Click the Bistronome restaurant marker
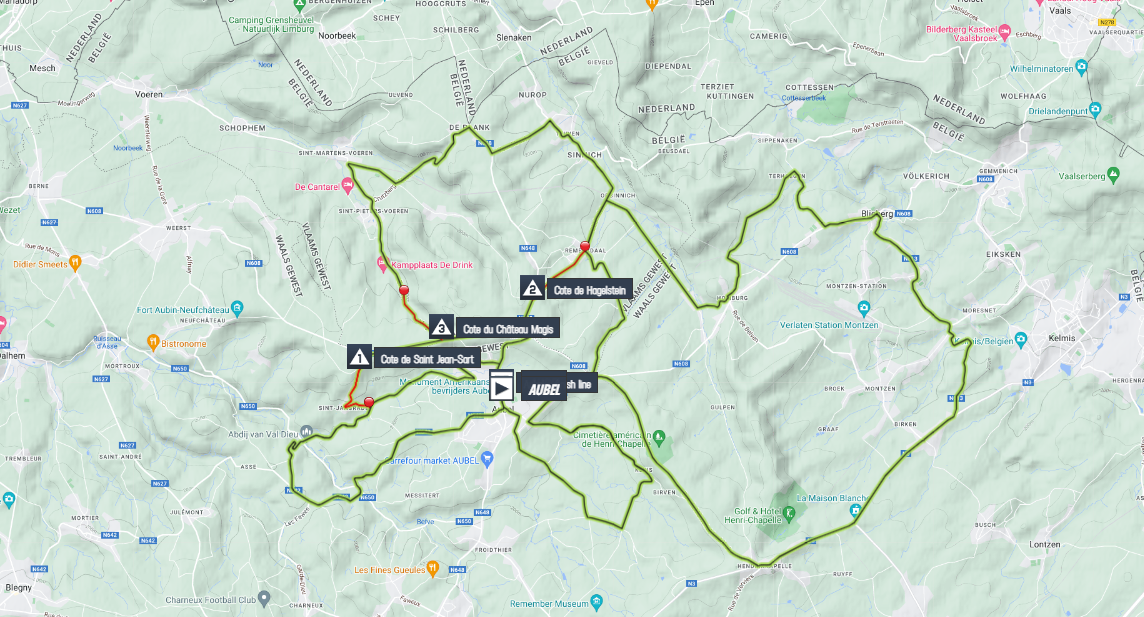This screenshot has width=1144, height=617. 152,341
